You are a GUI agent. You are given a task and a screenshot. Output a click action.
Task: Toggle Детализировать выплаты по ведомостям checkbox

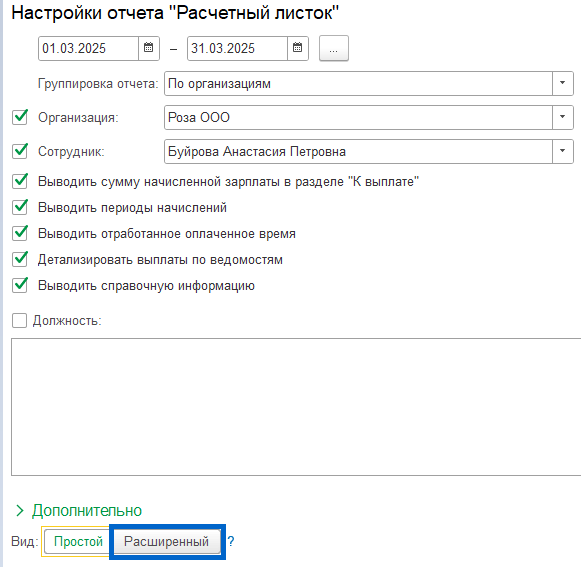point(20,259)
